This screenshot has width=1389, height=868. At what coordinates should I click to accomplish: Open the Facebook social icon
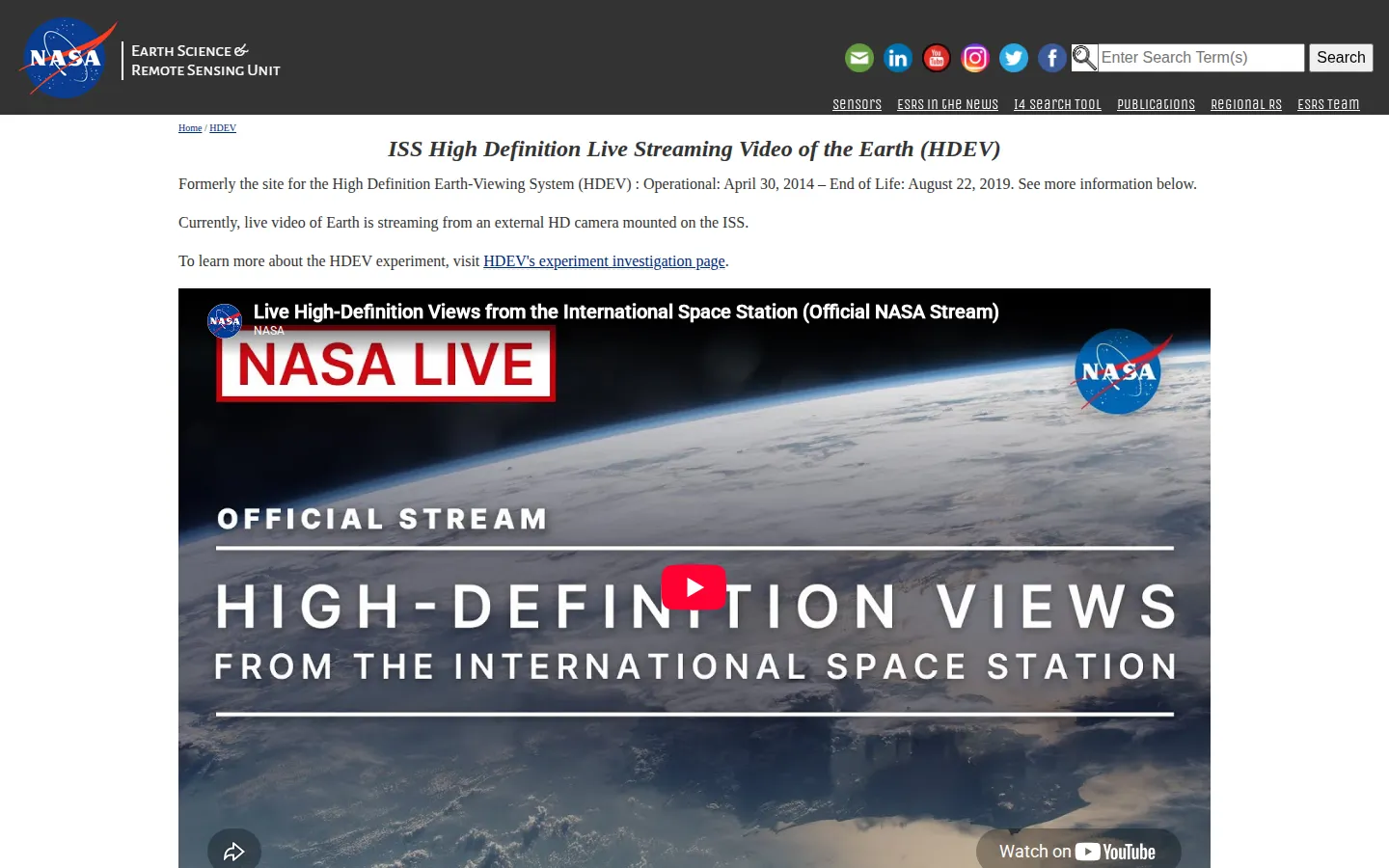point(1052,58)
